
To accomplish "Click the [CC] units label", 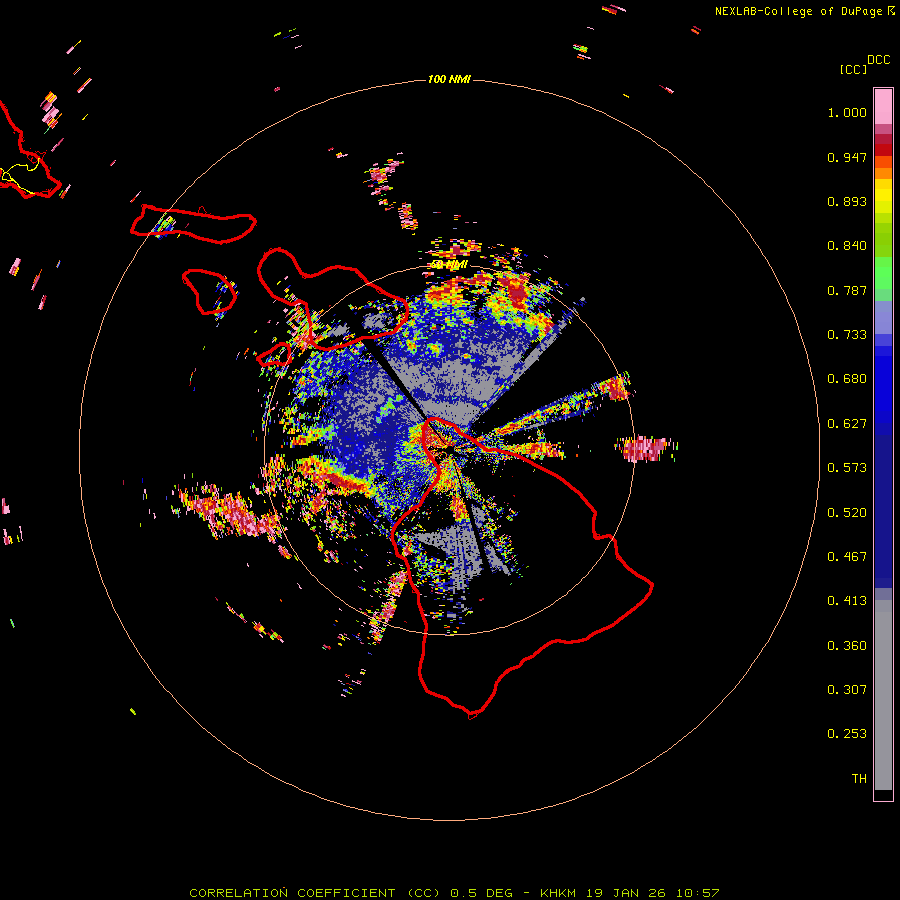I will pos(853,69).
